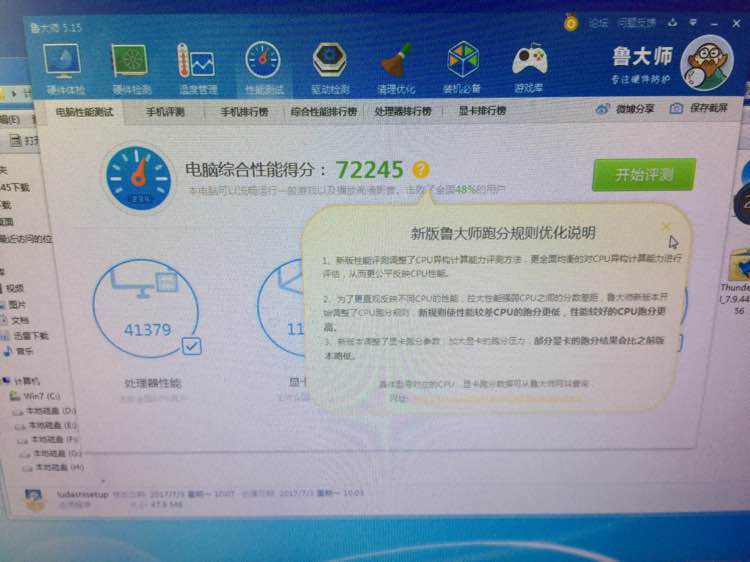This screenshot has width=750, height=562.
Task: Click the 微博分享 Weibo share icon
Action: point(602,109)
